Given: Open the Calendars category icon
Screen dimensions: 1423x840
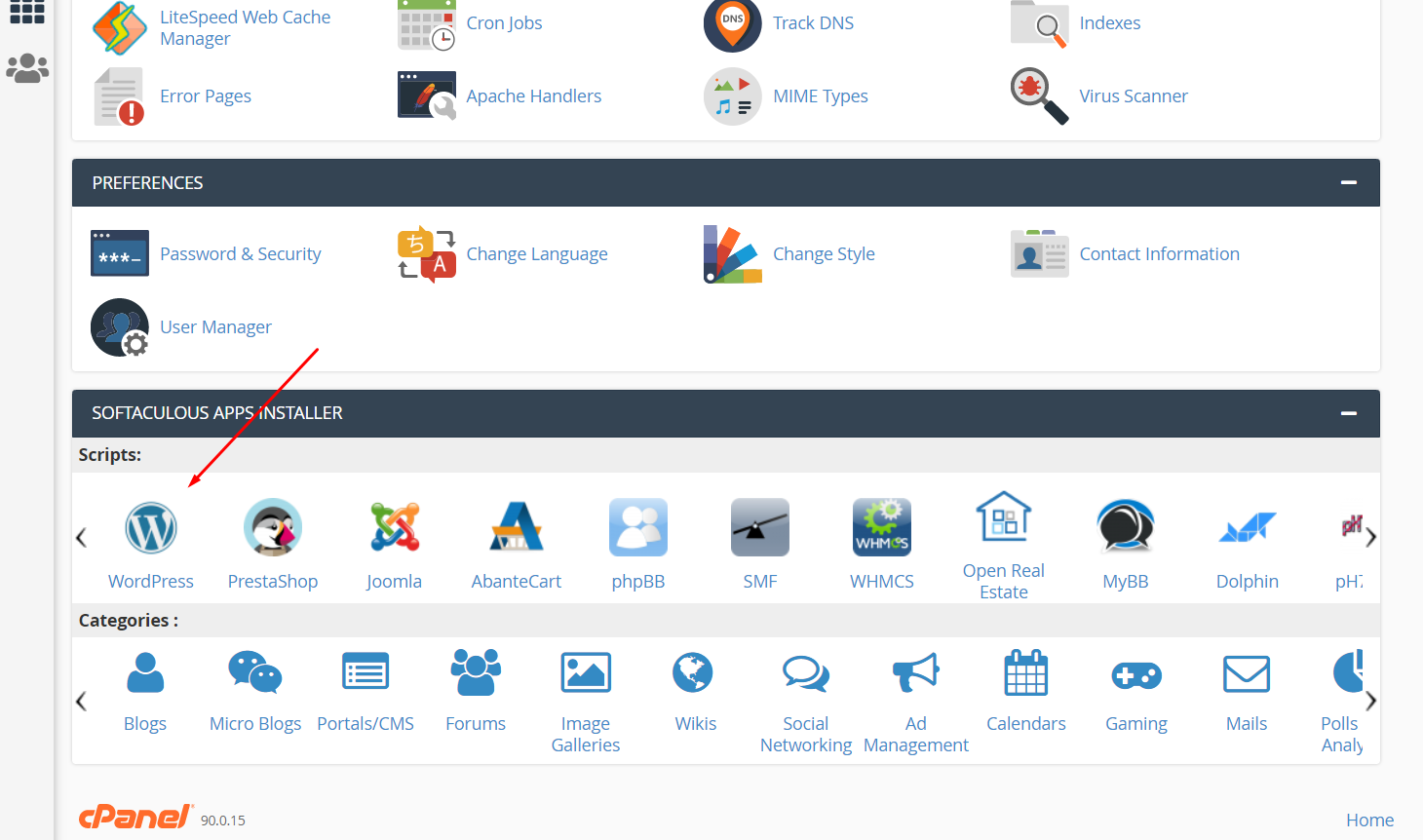Looking at the screenshot, I should pos(1026,674).
